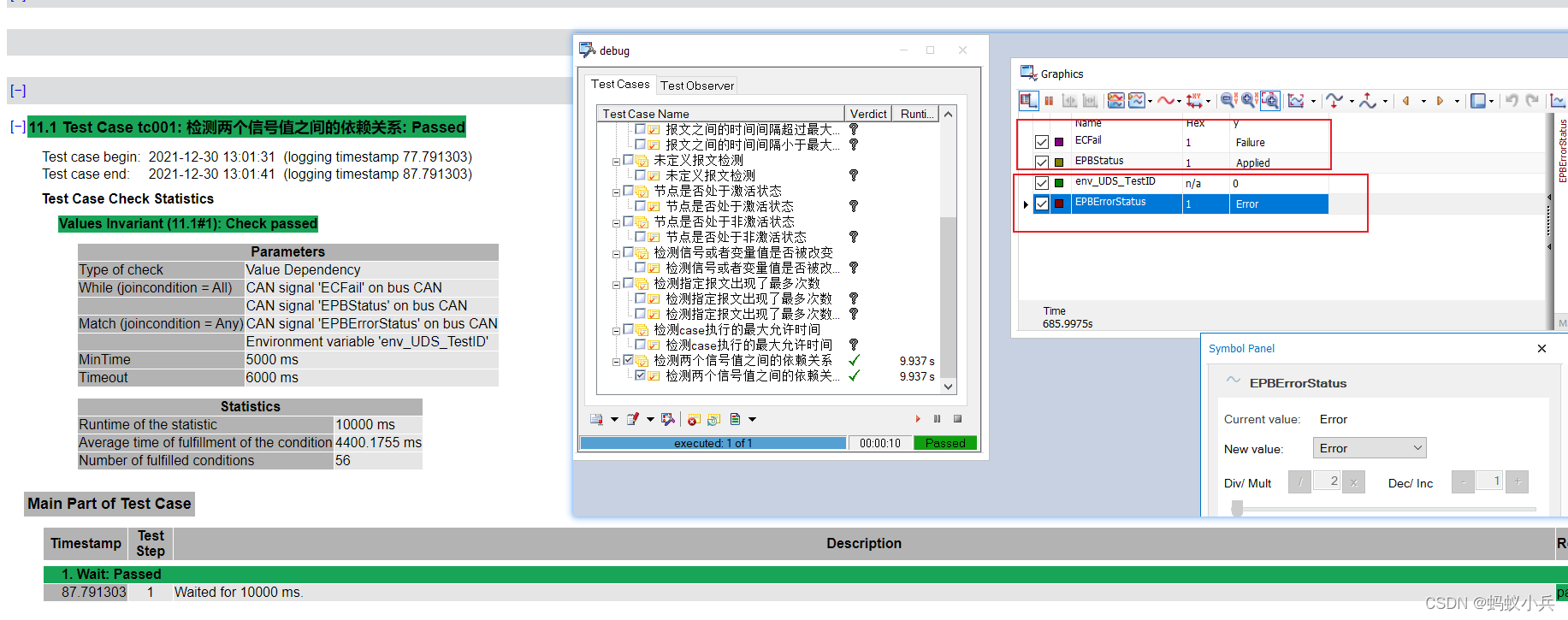Collapse test case tc001 report section
This screenshot has width=1568, height=620.
click(18, 127)
